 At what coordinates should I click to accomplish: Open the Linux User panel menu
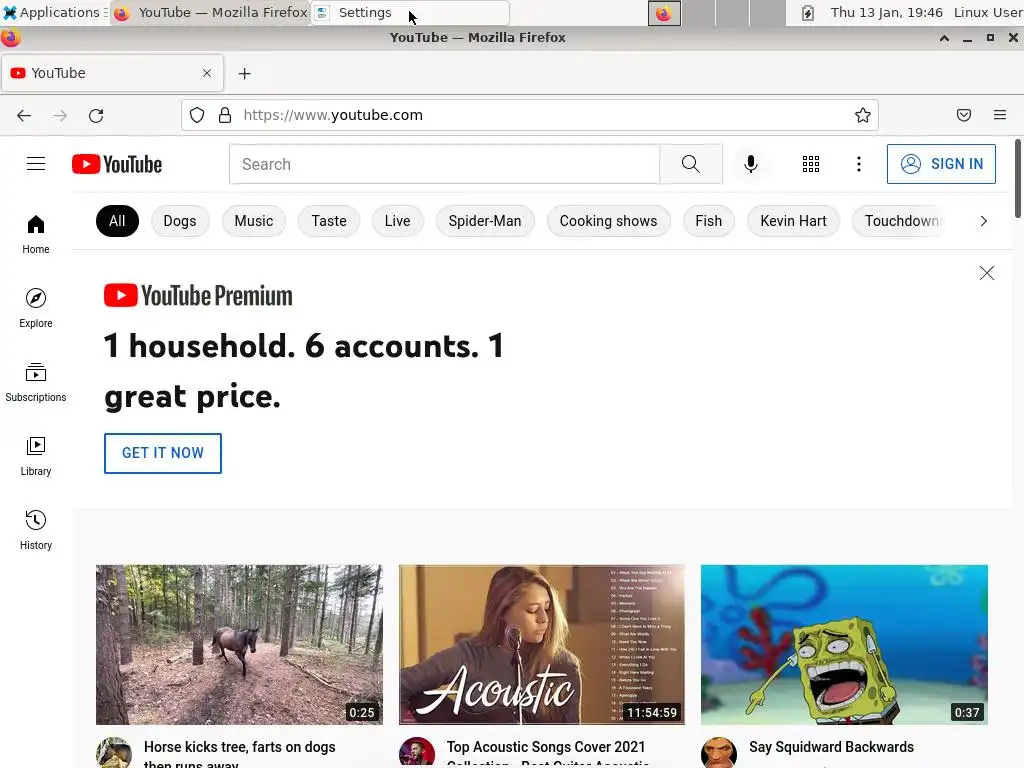(988, 12)
